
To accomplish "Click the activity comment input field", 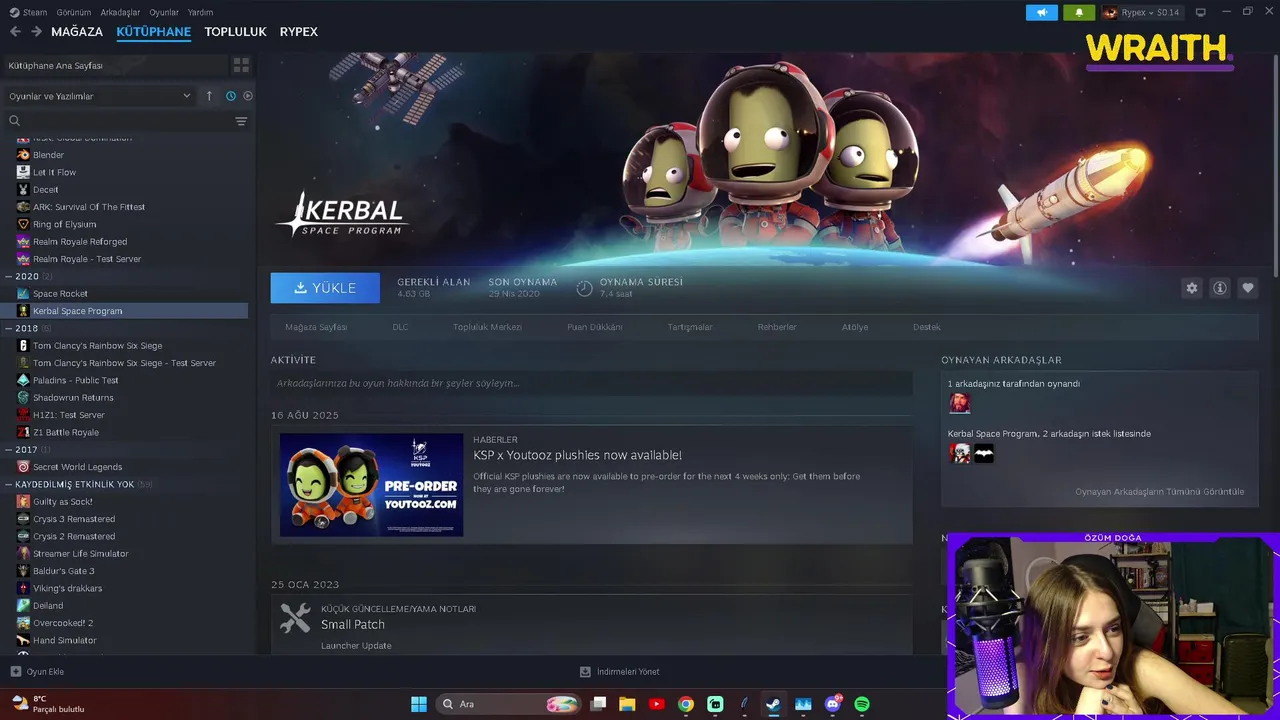I will [591, 383].
